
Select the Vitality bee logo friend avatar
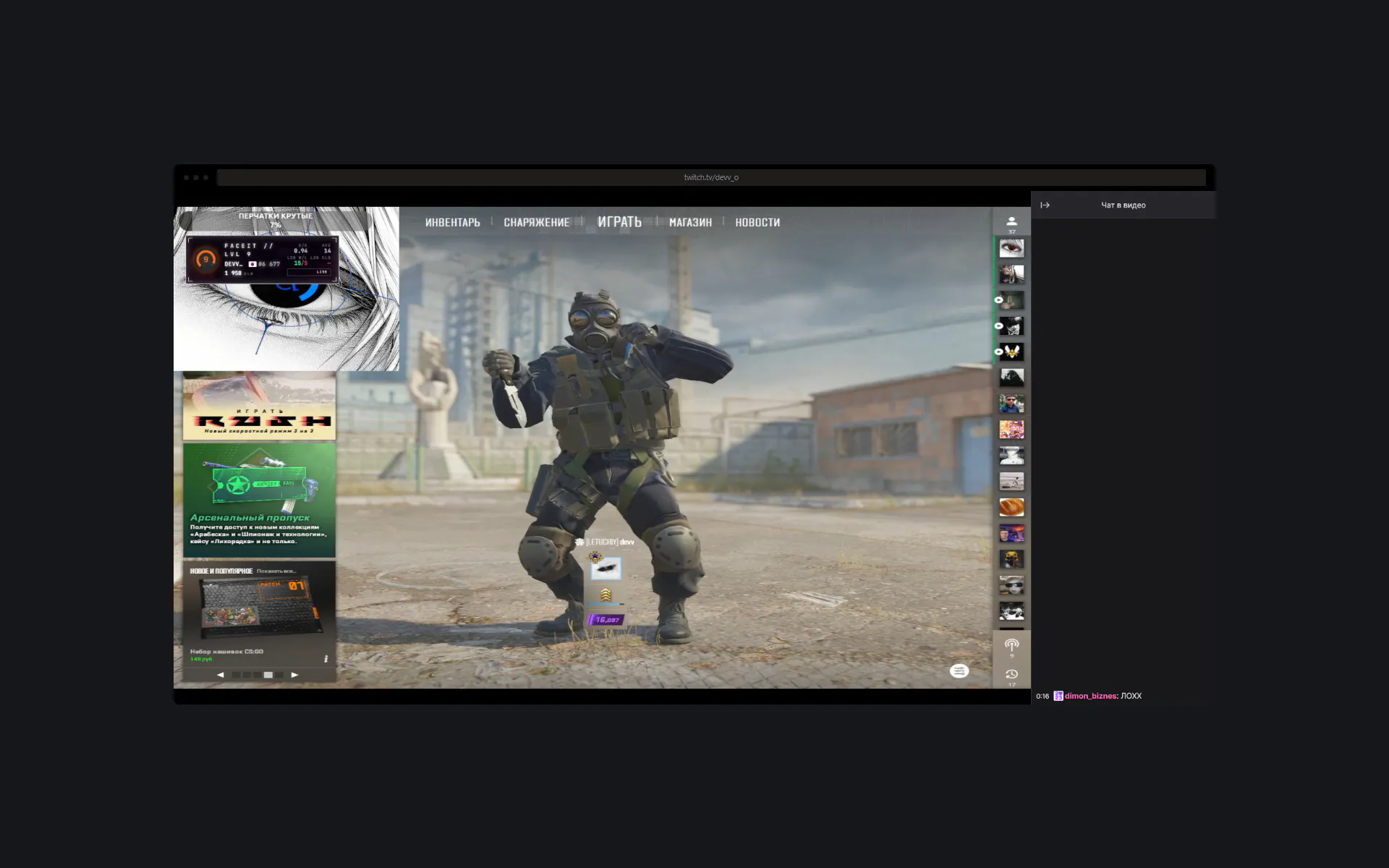pyautogui.click(x=1011, y=352)
